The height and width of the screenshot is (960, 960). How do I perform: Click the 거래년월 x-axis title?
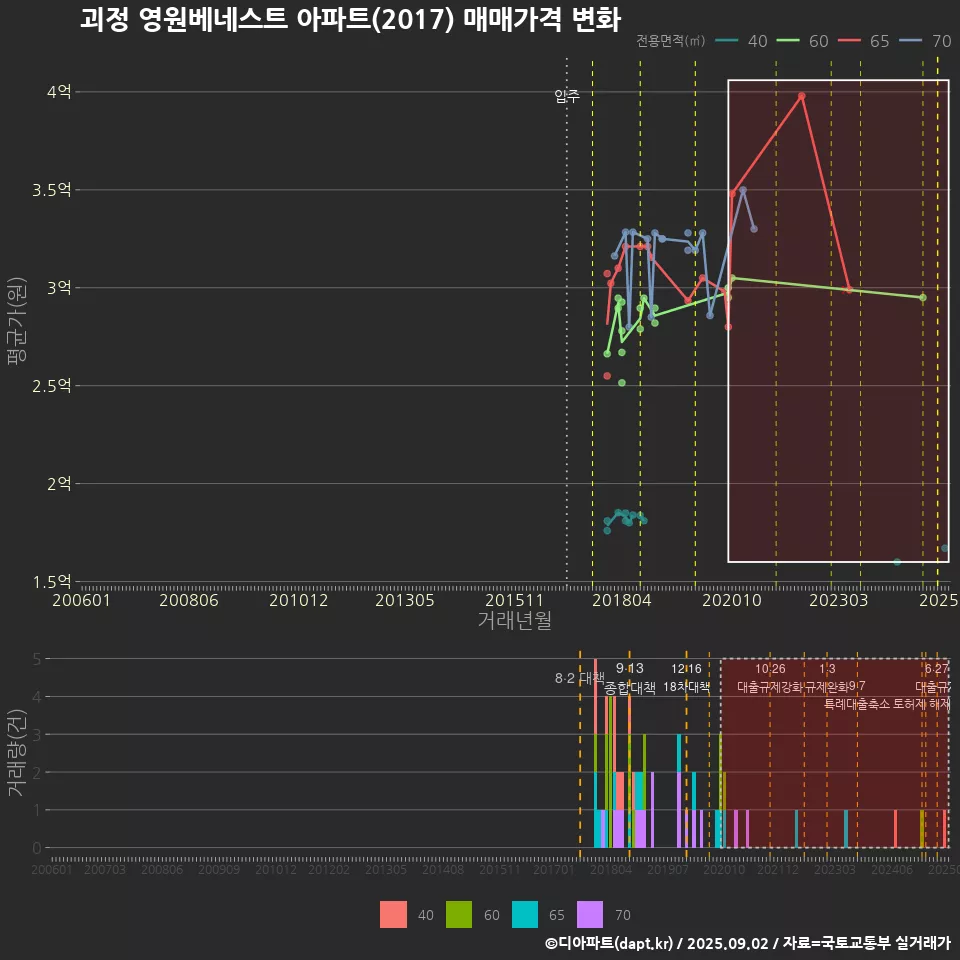coord(514,620)
